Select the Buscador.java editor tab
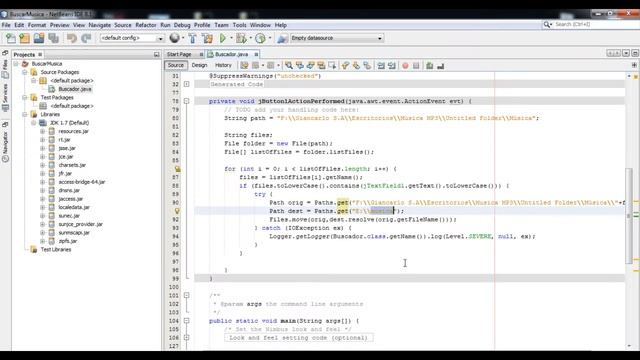 (x=231, y=54)
